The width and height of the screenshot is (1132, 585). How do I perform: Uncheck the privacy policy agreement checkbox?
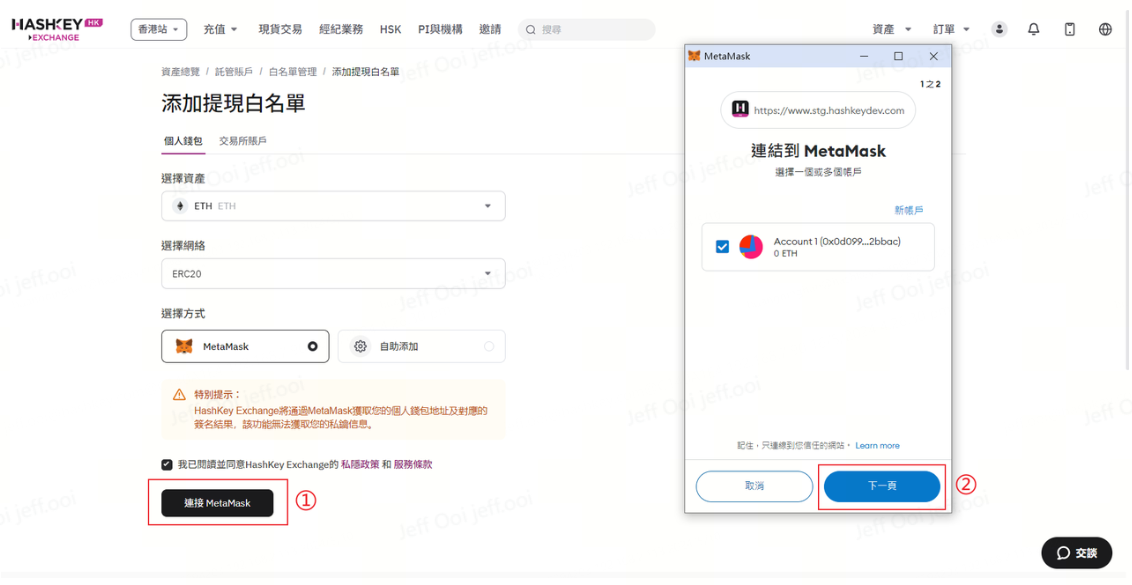click(x=167, y=464)
